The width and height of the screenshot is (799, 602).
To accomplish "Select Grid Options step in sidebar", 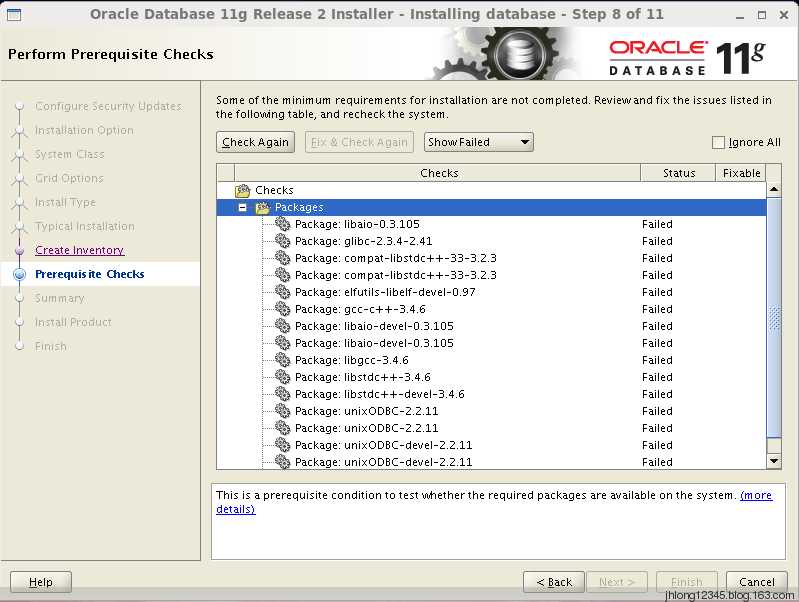I will 69,178.
